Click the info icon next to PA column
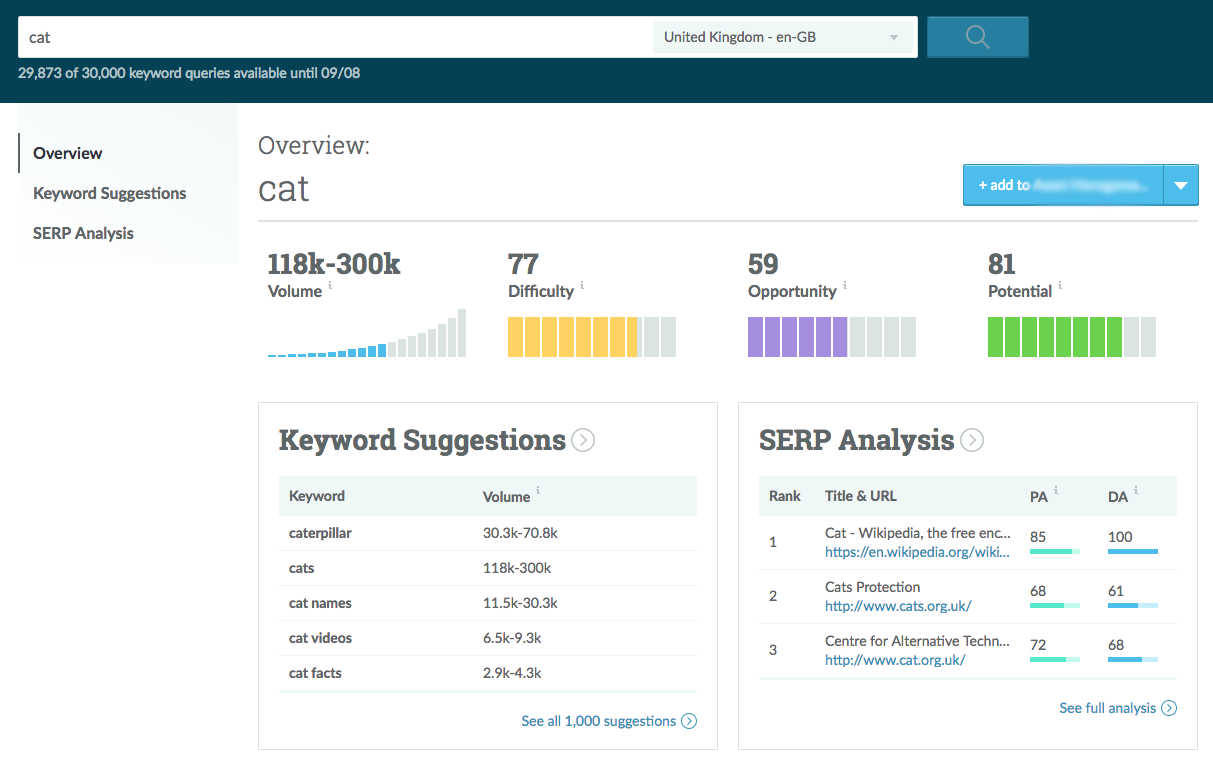The image size is (1213, 765). 1056,491
